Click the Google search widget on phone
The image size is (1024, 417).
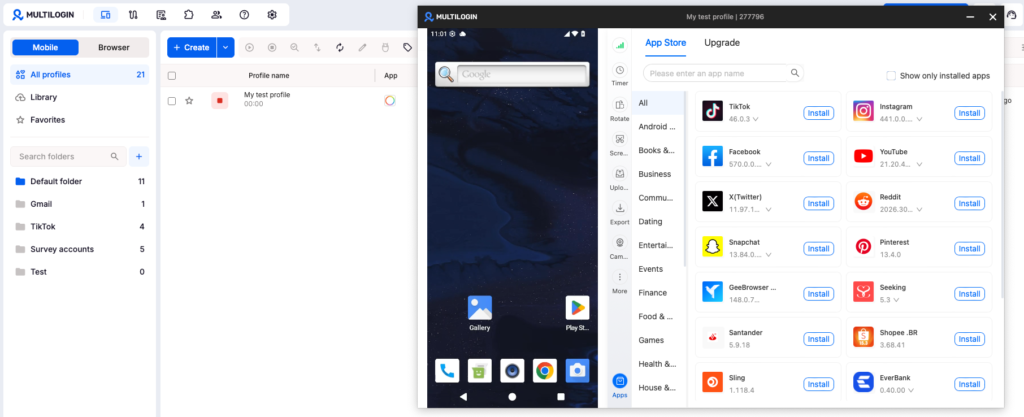512,74
